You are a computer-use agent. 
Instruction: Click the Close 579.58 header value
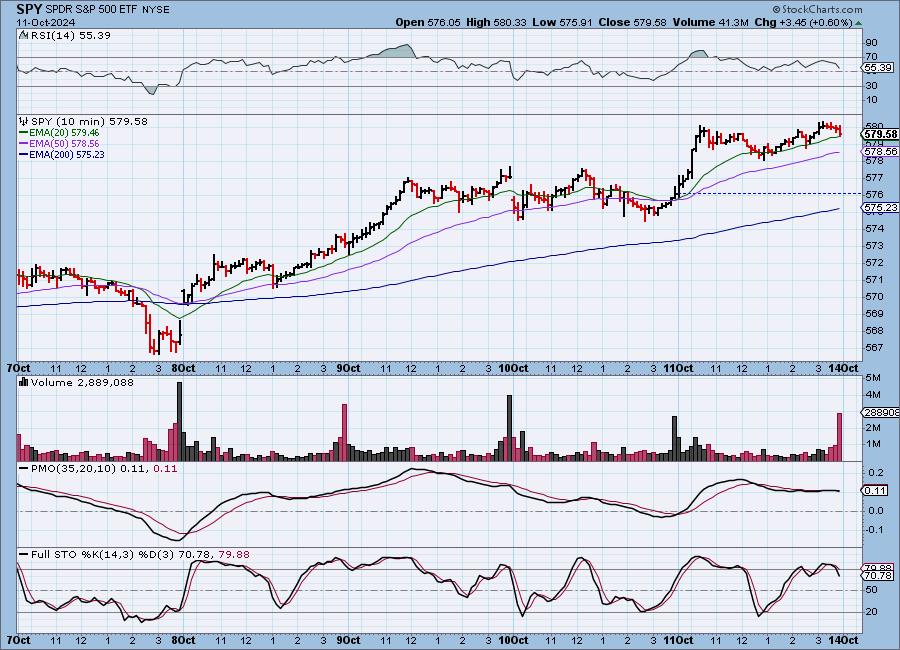tap(632, 22)
